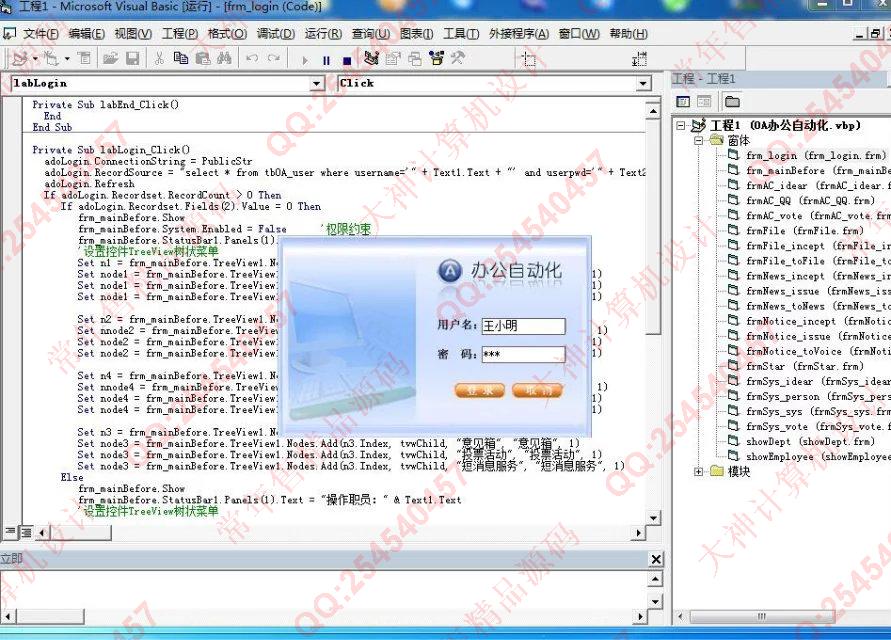Screen dimensions: 891x640
Task: Click the 用户名 field containing 王小明
Action: click(523, 326)
